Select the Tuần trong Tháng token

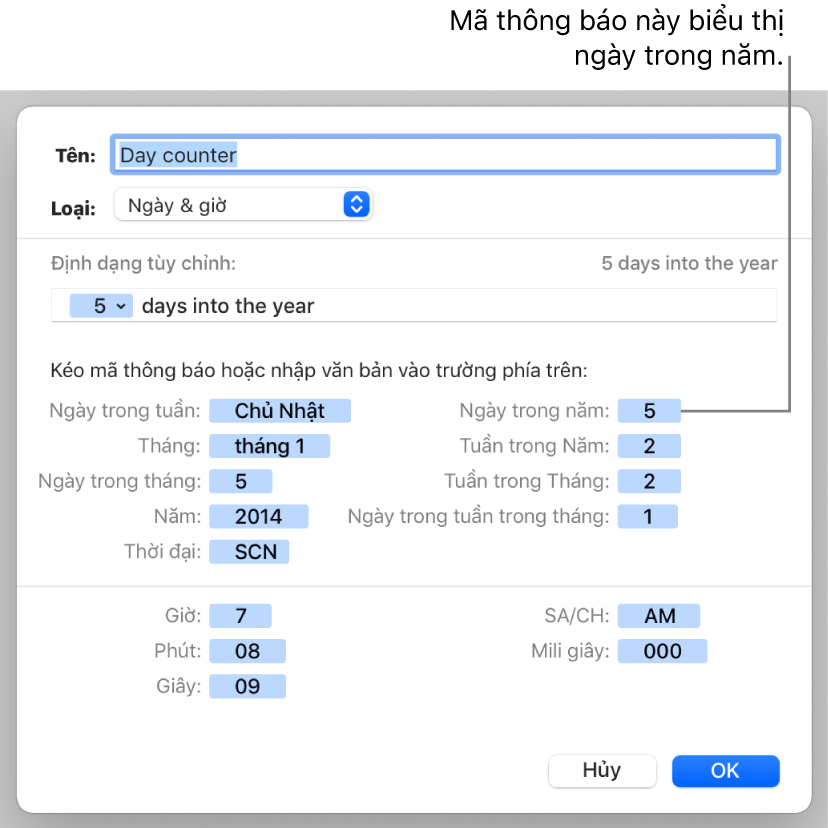pos(649,481)
